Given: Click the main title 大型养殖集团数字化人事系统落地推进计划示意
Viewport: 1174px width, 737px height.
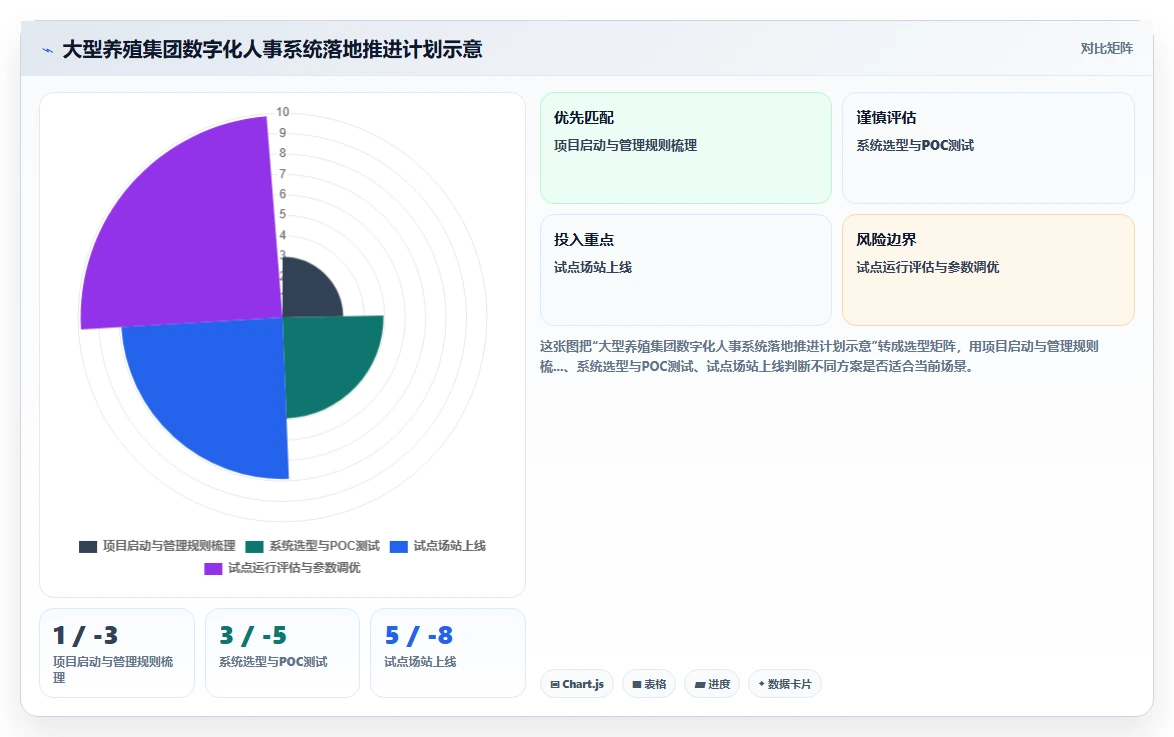Looking at the screenshot, I should click(272, 49).
